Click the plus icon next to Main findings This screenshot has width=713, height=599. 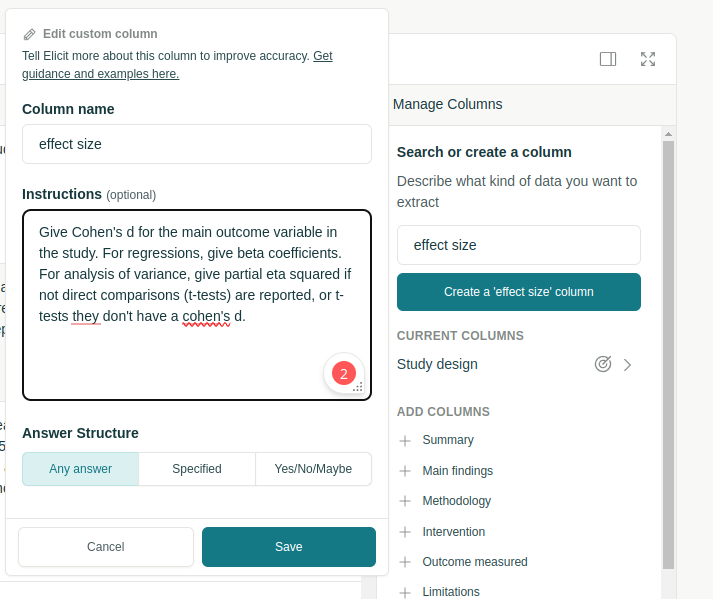405,471
